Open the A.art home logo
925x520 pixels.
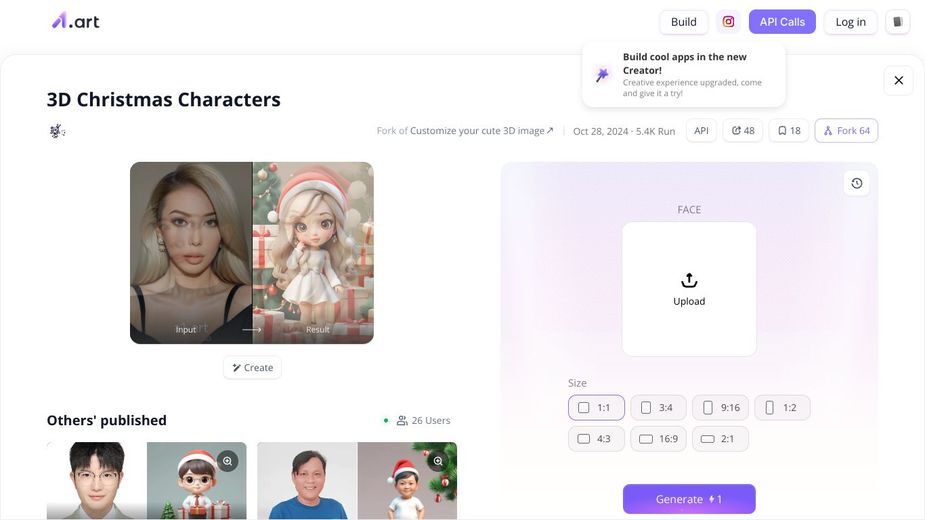point(76,22)
